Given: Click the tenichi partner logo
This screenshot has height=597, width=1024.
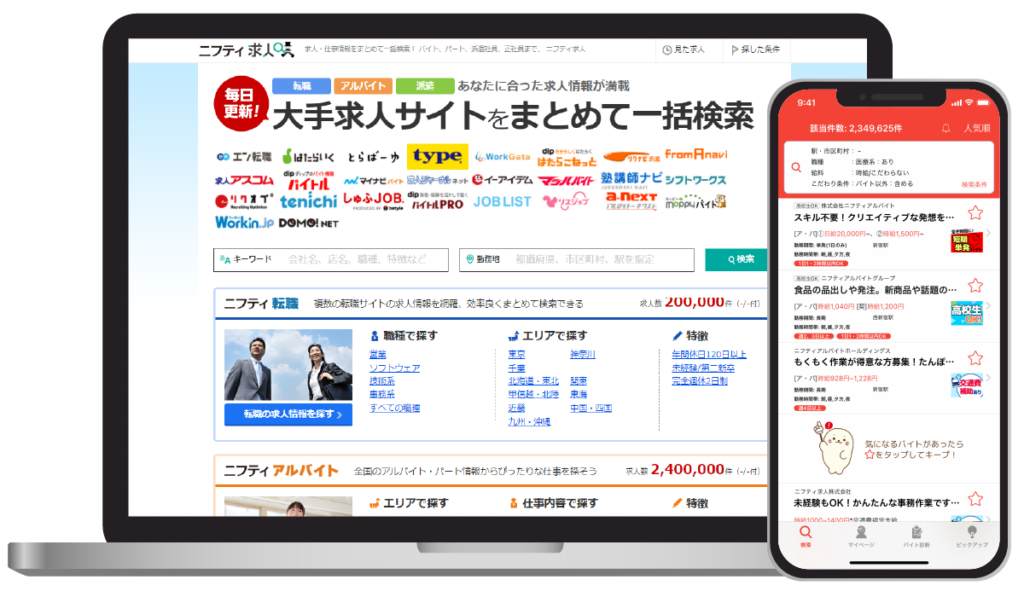Looking at the screenshot, I should (x=308, y=201).
